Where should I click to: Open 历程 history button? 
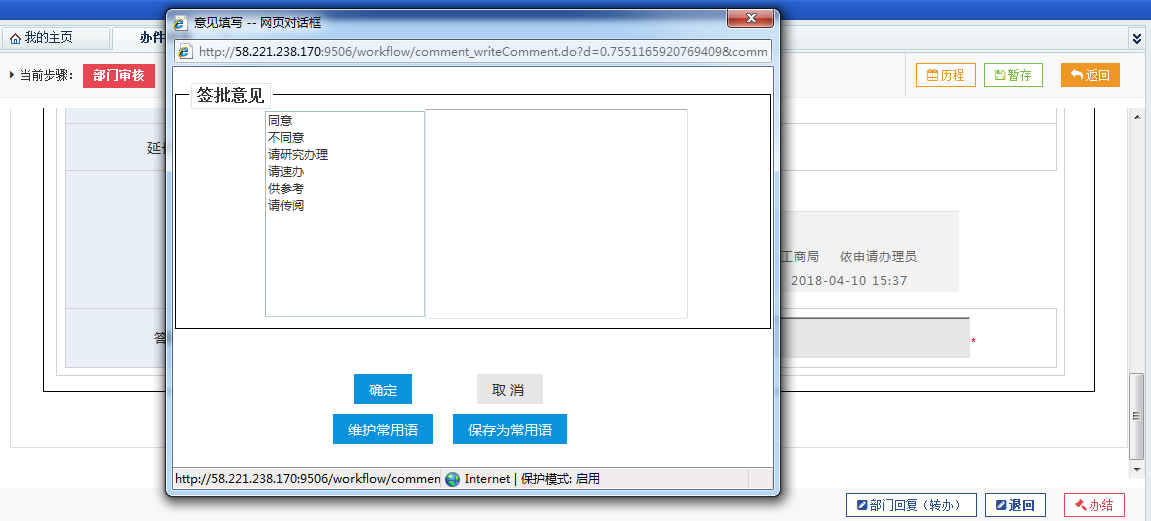(x=945, y=75)
